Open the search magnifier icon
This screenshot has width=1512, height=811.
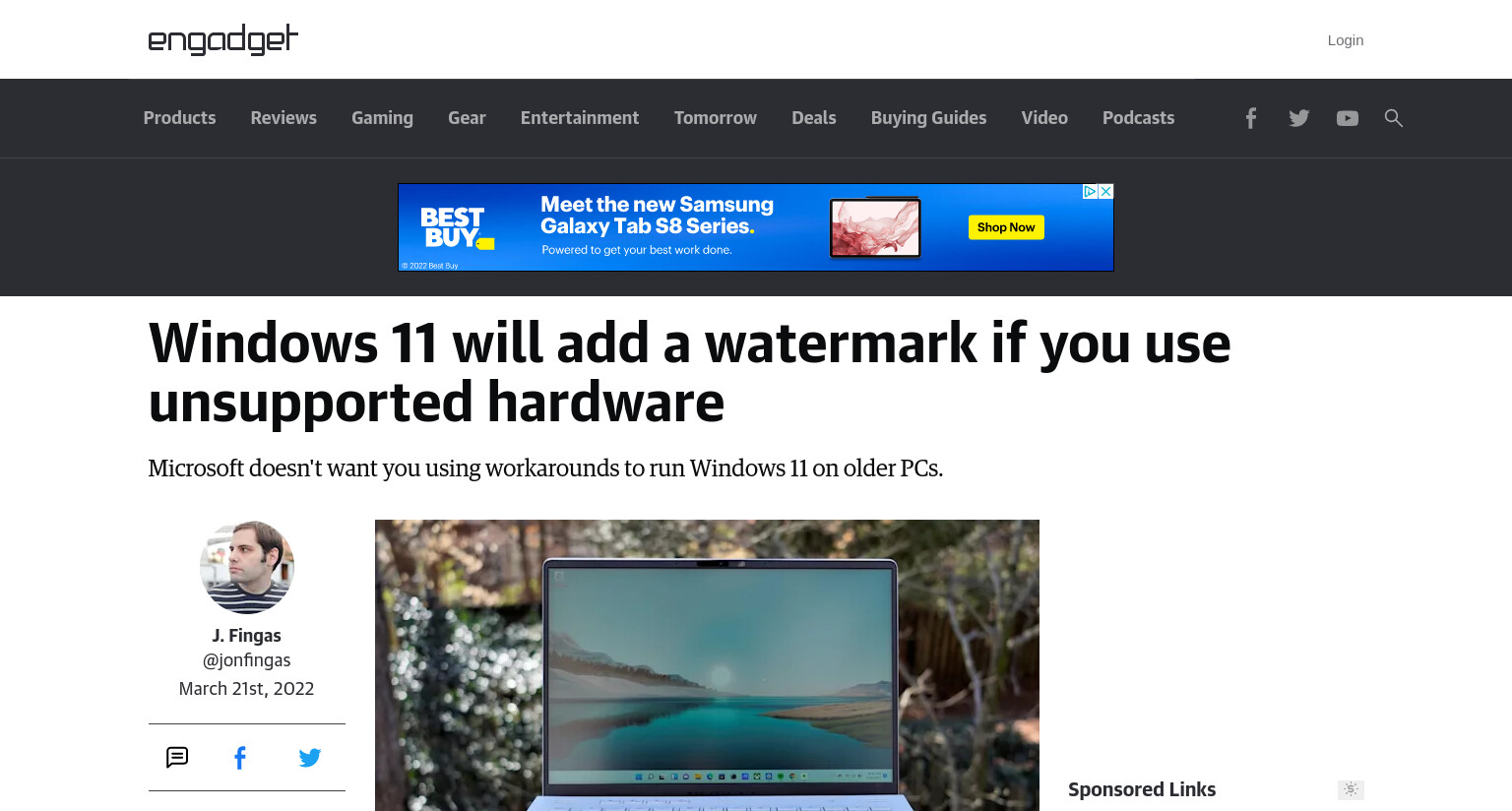coord(1394,118)
